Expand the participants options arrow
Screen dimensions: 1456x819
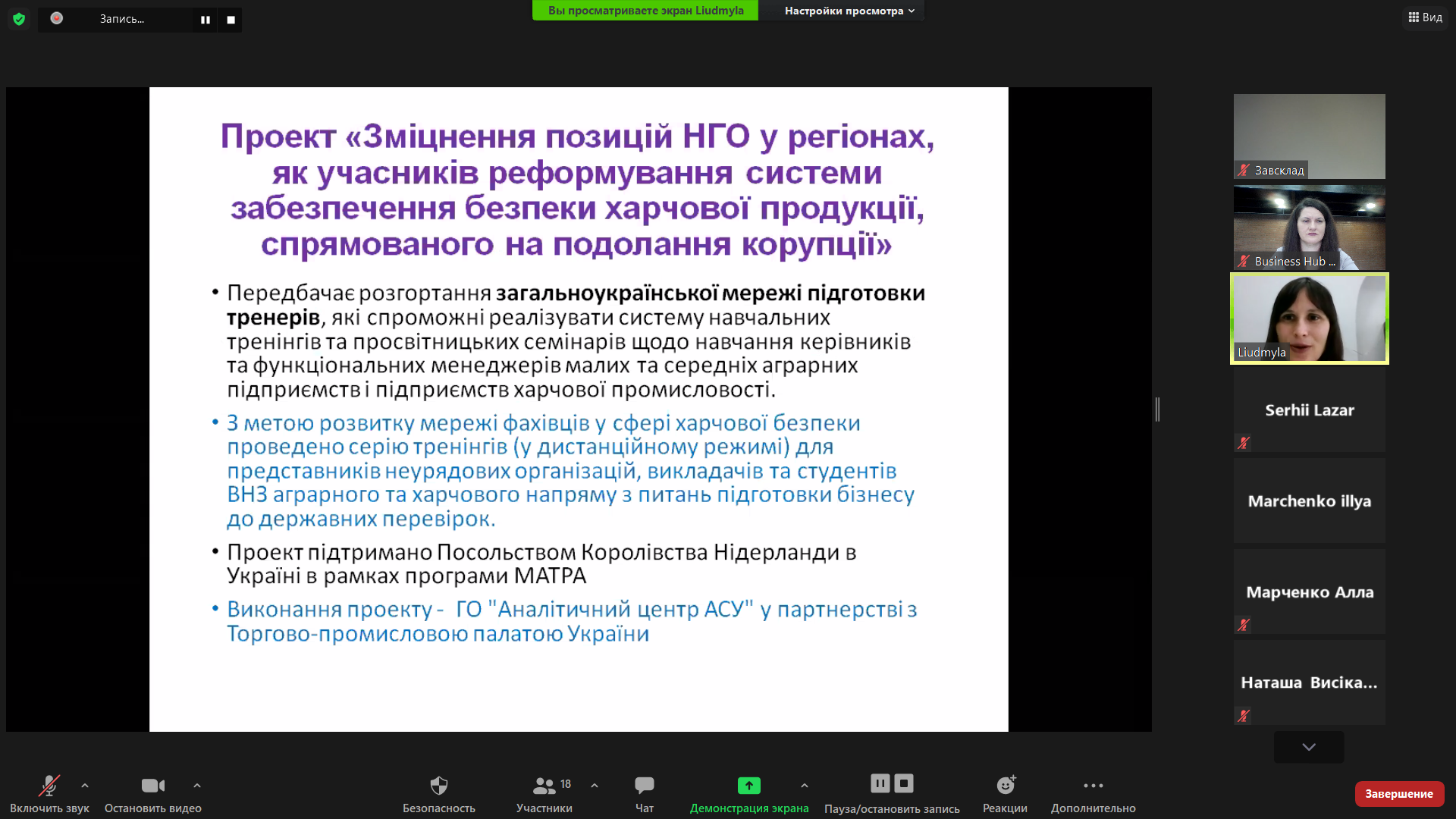pos(595,786)
